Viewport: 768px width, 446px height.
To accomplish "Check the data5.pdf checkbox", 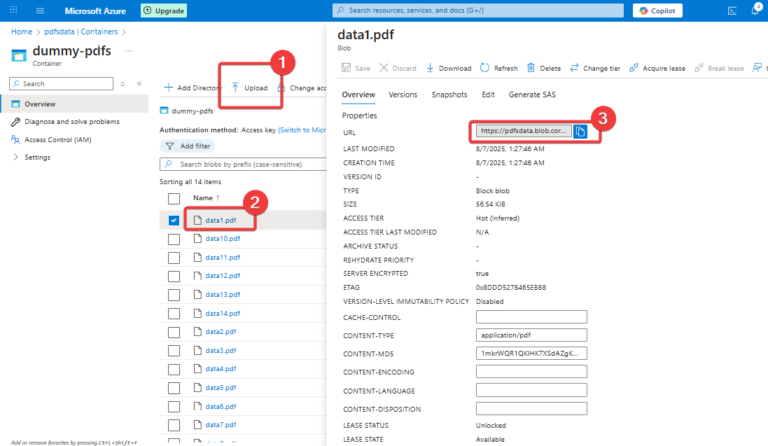I will tap(174, 388).
